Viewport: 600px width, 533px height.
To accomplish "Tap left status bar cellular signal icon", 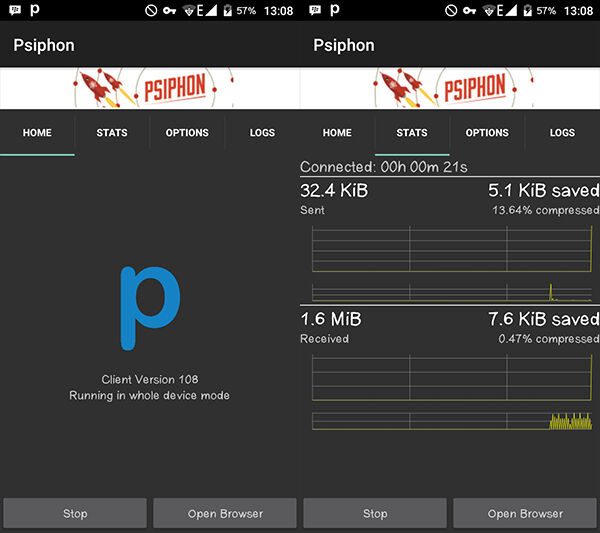I will point(210,10).
